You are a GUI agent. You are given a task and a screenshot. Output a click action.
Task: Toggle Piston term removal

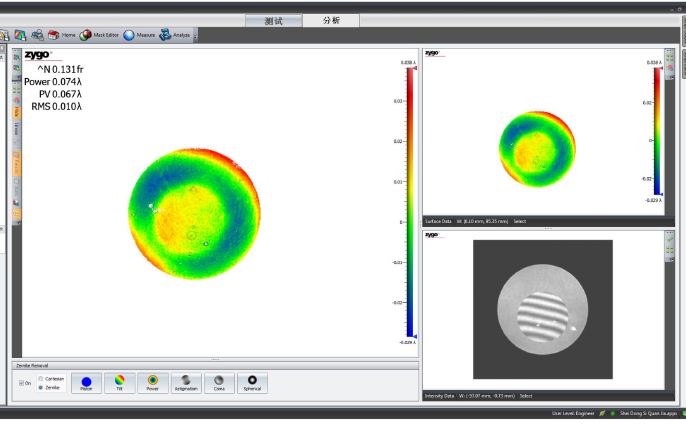pos(86,382)
